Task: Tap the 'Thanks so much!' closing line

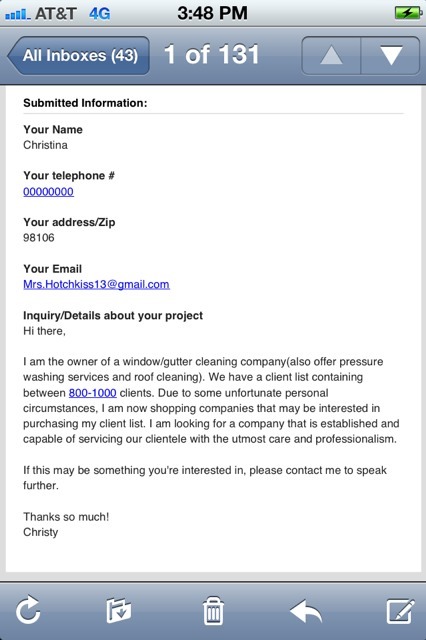Action: (x=66, y=517)
